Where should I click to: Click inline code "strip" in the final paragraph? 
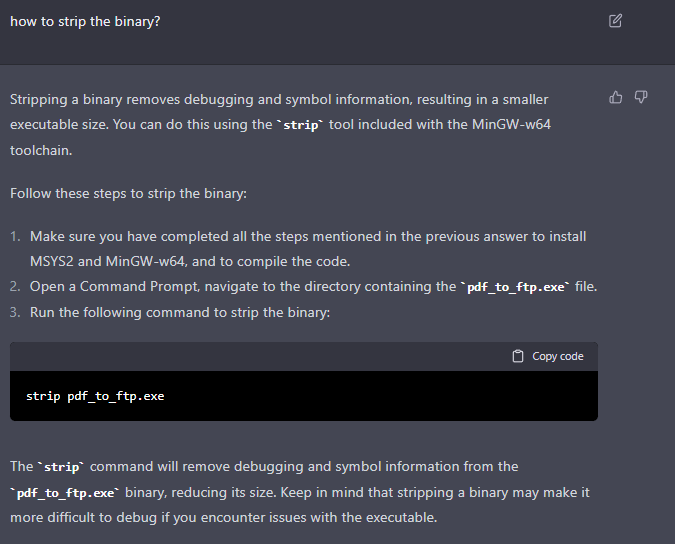[x=62, y=467]
